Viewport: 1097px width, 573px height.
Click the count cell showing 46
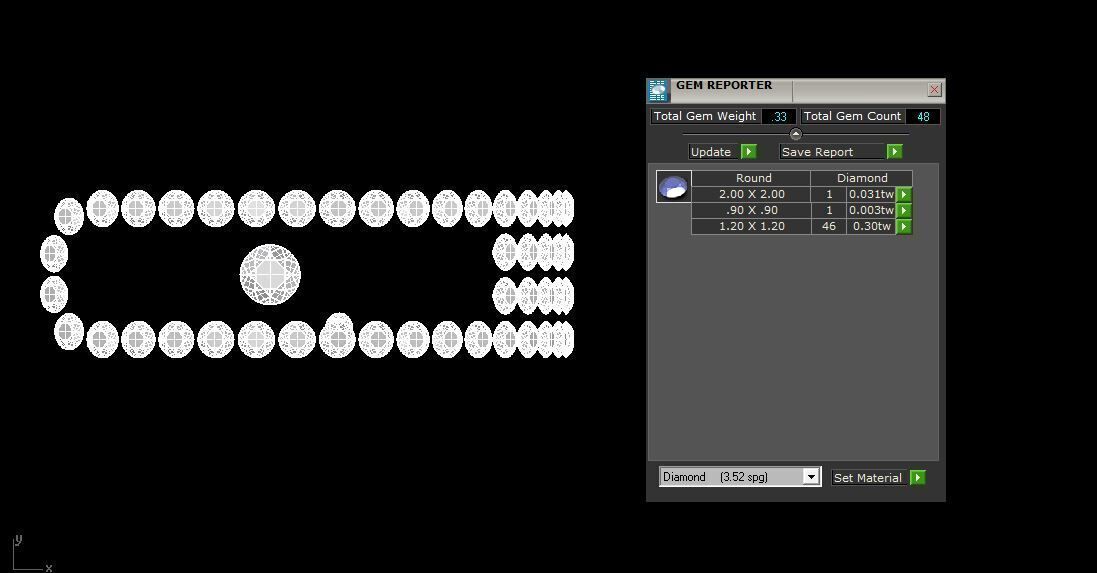tap(829, 227)
